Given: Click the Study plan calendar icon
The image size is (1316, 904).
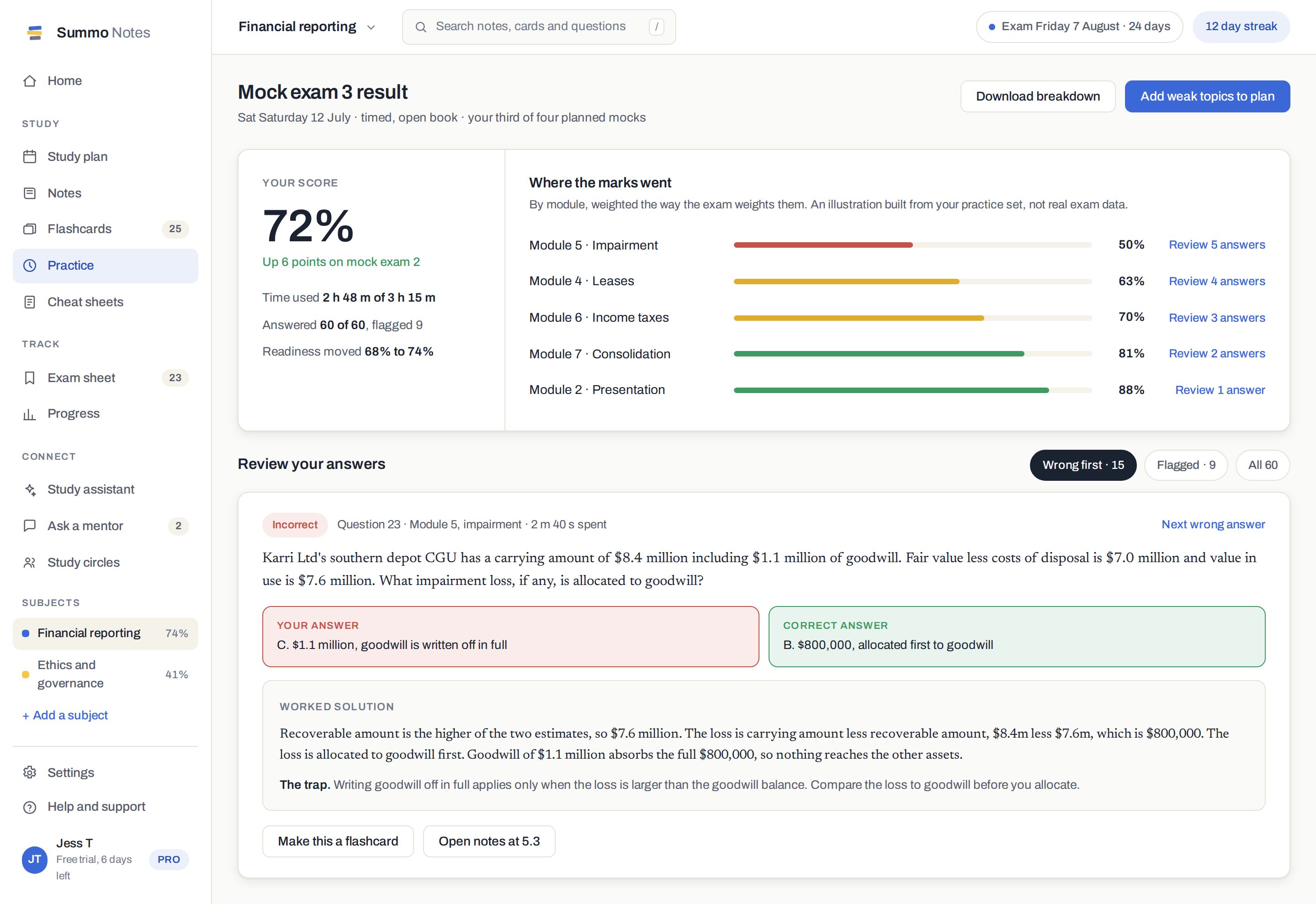Looking at the screenshot, I should [x=30, y=157].
